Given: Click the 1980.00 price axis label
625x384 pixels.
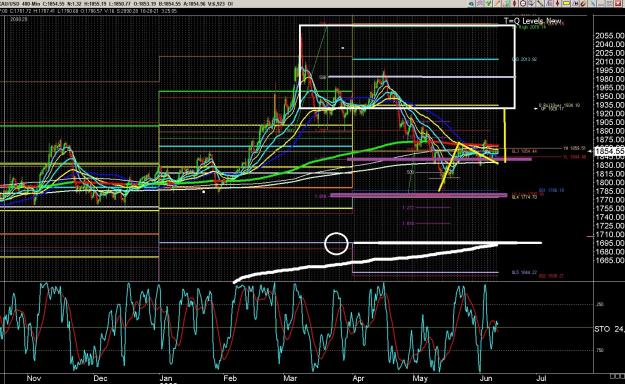Looking at the screenshot, I should coord(610,79).
